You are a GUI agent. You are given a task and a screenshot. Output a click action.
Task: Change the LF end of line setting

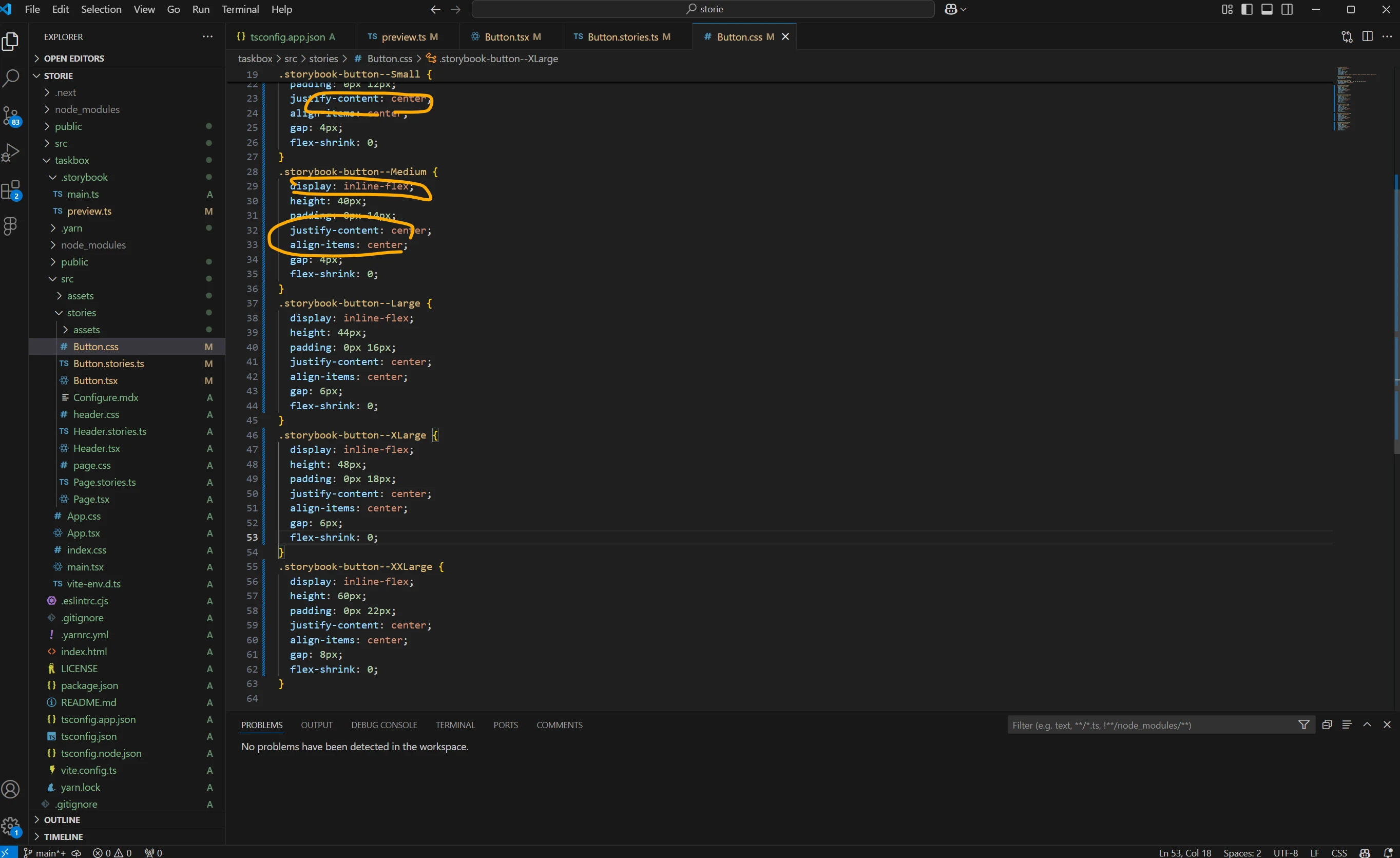pos(1314,852)
